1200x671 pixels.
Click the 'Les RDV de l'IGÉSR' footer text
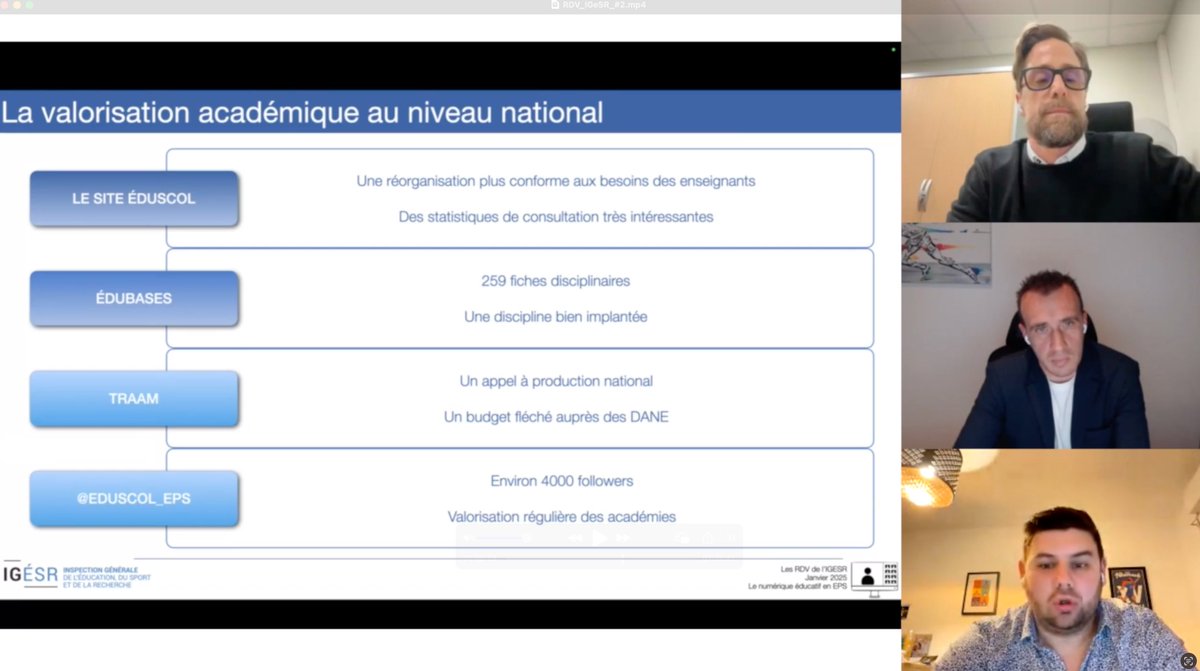(x=813, y=569)
